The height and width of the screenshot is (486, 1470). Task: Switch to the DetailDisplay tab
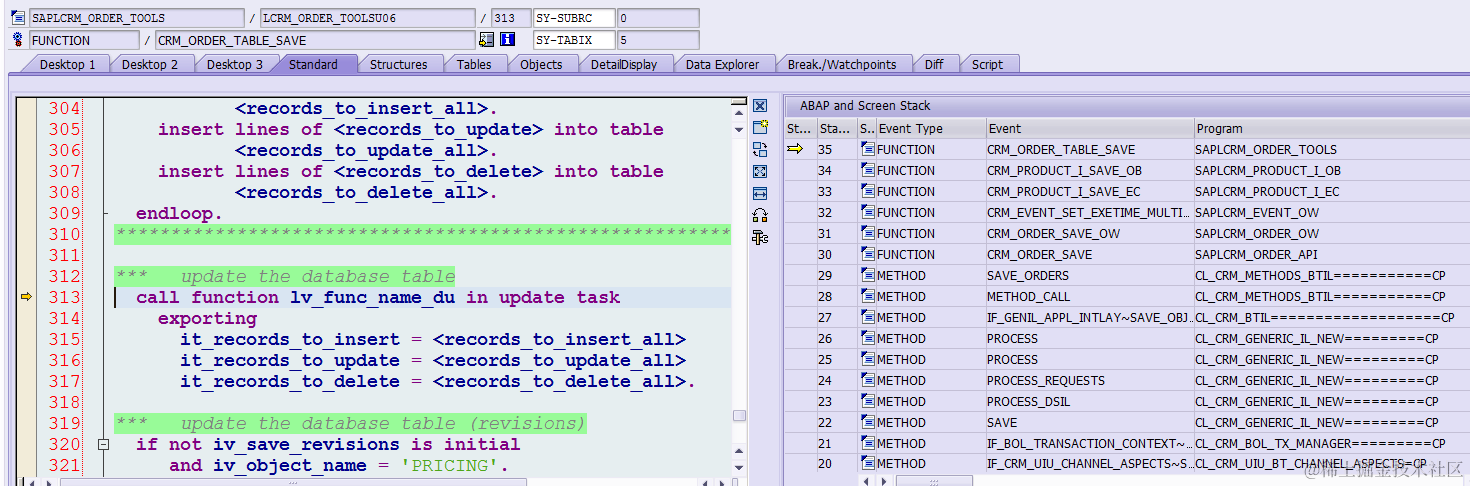pyautogui.click(x=624, y=64)
